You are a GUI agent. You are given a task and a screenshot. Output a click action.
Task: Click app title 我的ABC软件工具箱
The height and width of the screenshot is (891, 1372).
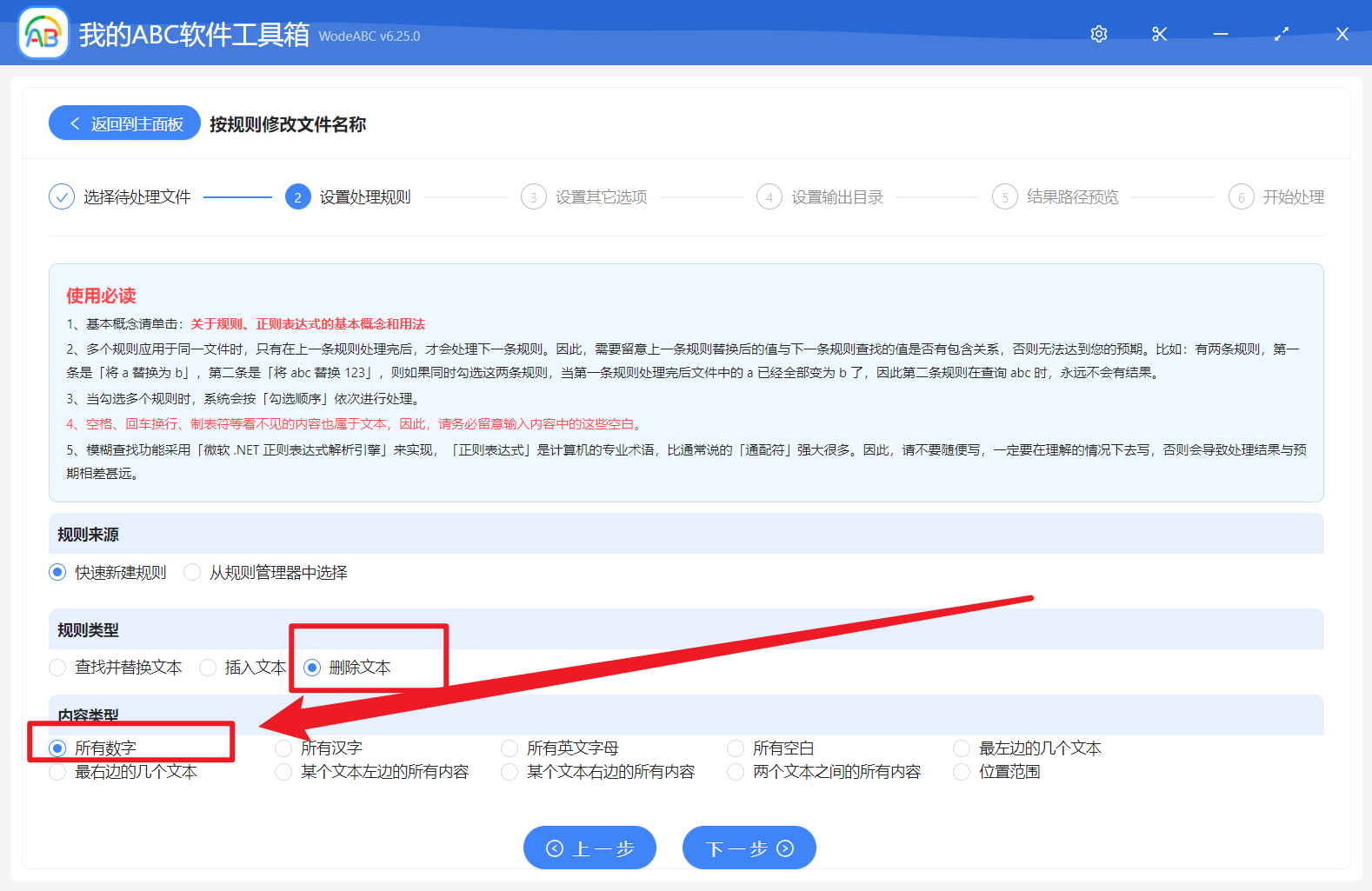point(194,35)
